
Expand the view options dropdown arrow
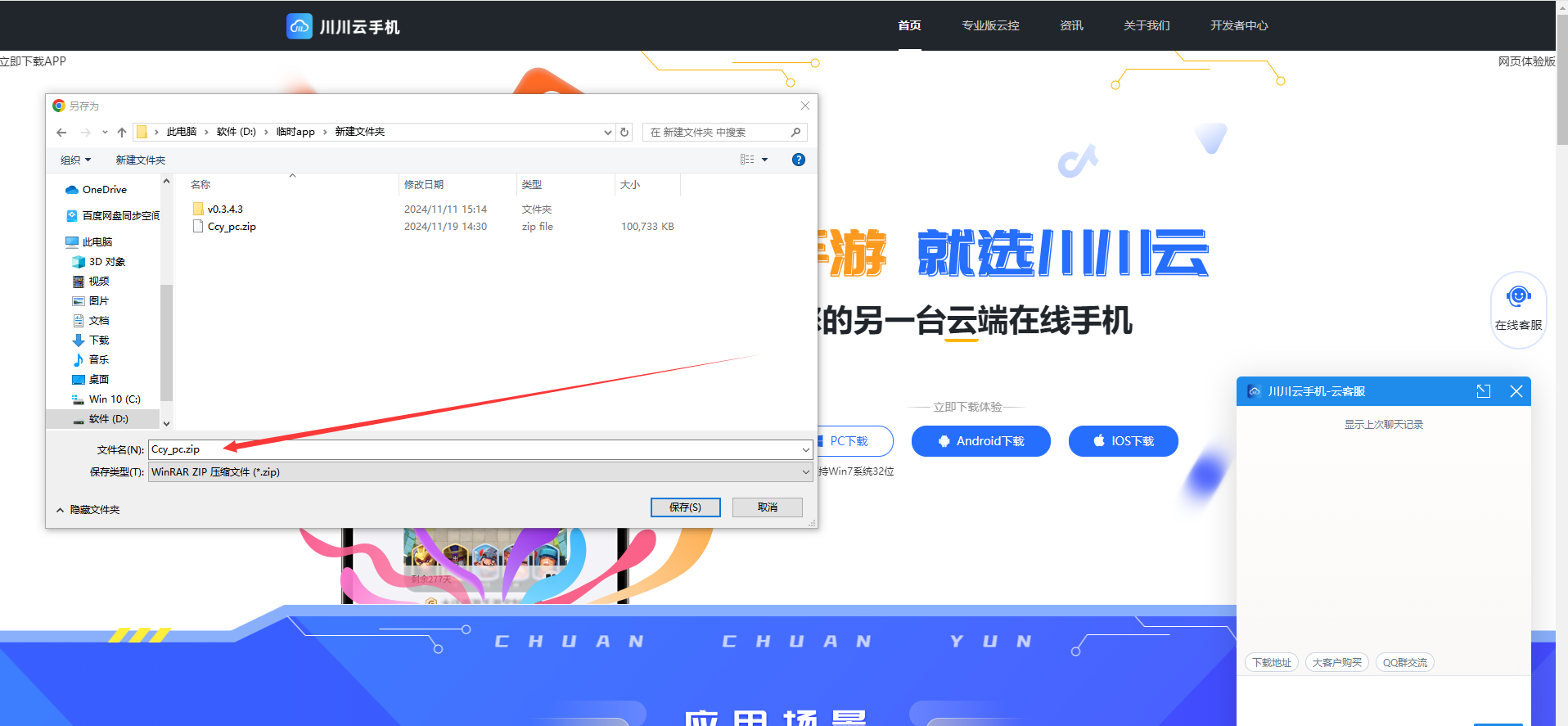coord(765,160)
